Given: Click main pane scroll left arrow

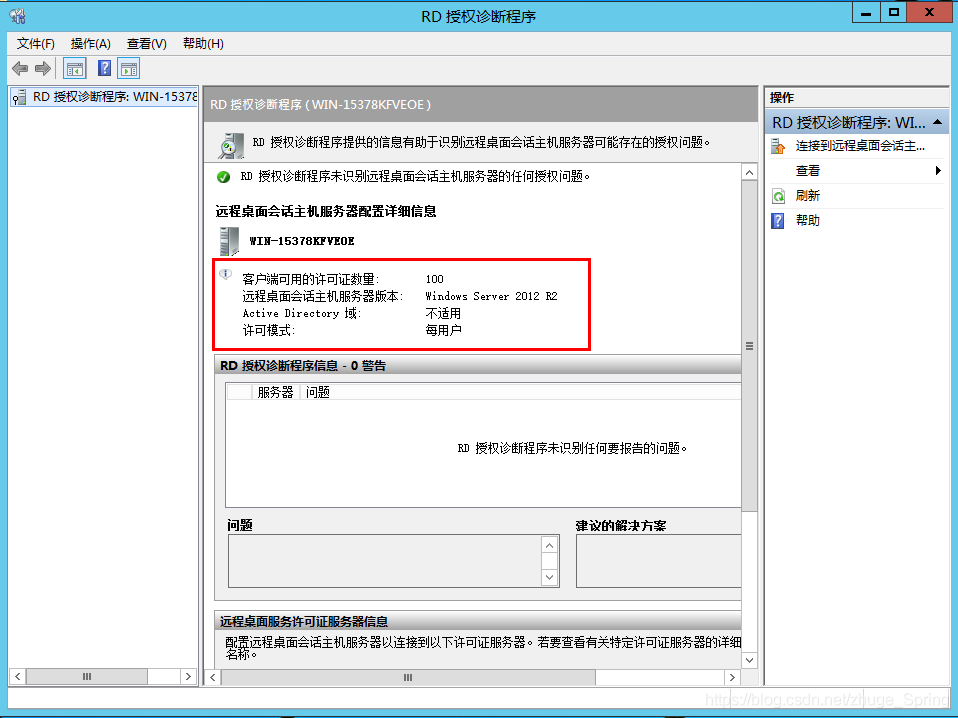Looking at the screenshot, I should pos(213,677).
